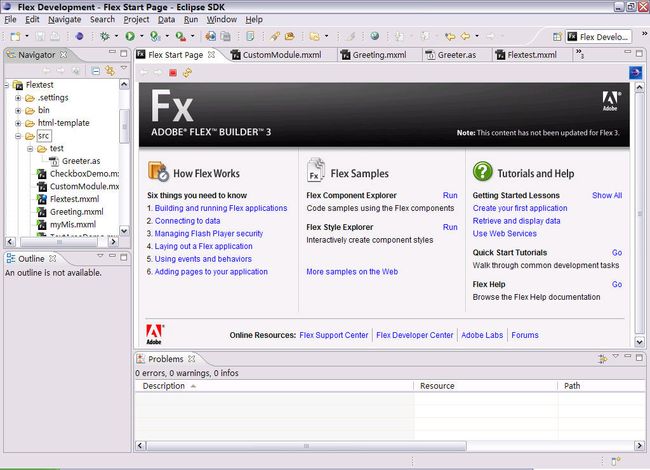The height and width of the screenshot is (470, 650).
Task: Open the Problems view menu triangle
Action: tap(616, 356)
